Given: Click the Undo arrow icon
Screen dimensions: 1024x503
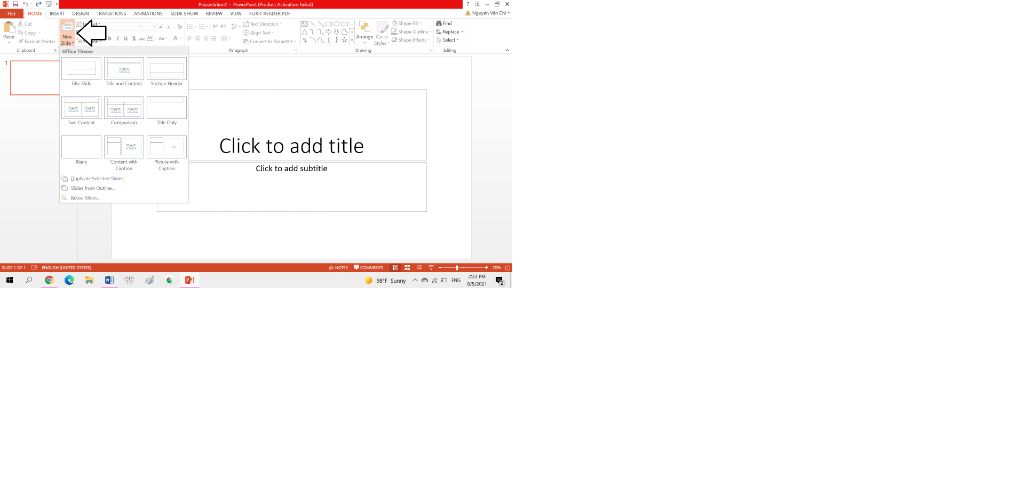Looking at the screenshot, I should click(25, 4).
